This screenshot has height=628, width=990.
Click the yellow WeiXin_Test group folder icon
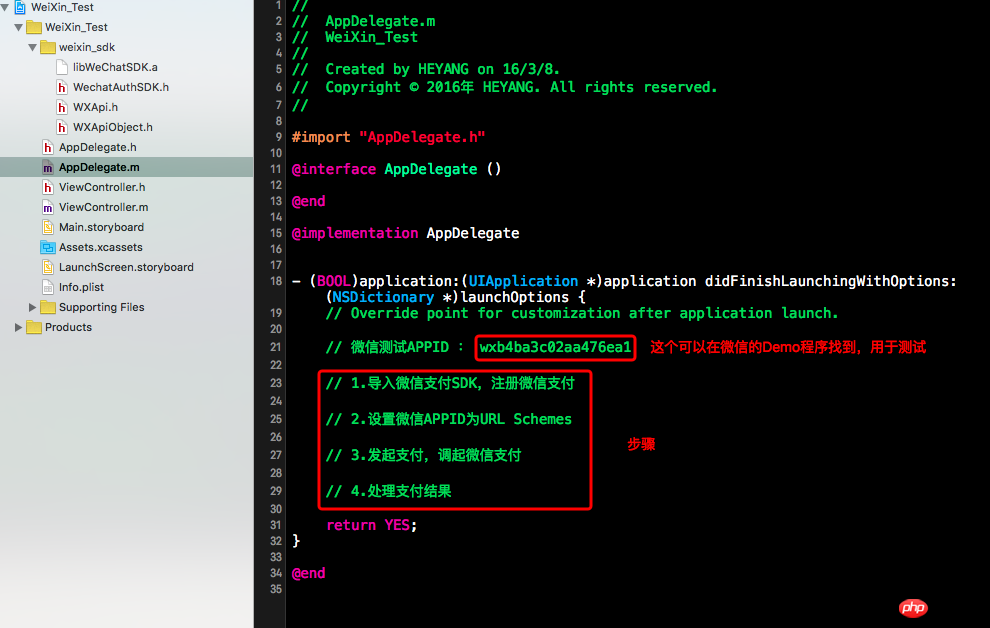pos(34,27)
